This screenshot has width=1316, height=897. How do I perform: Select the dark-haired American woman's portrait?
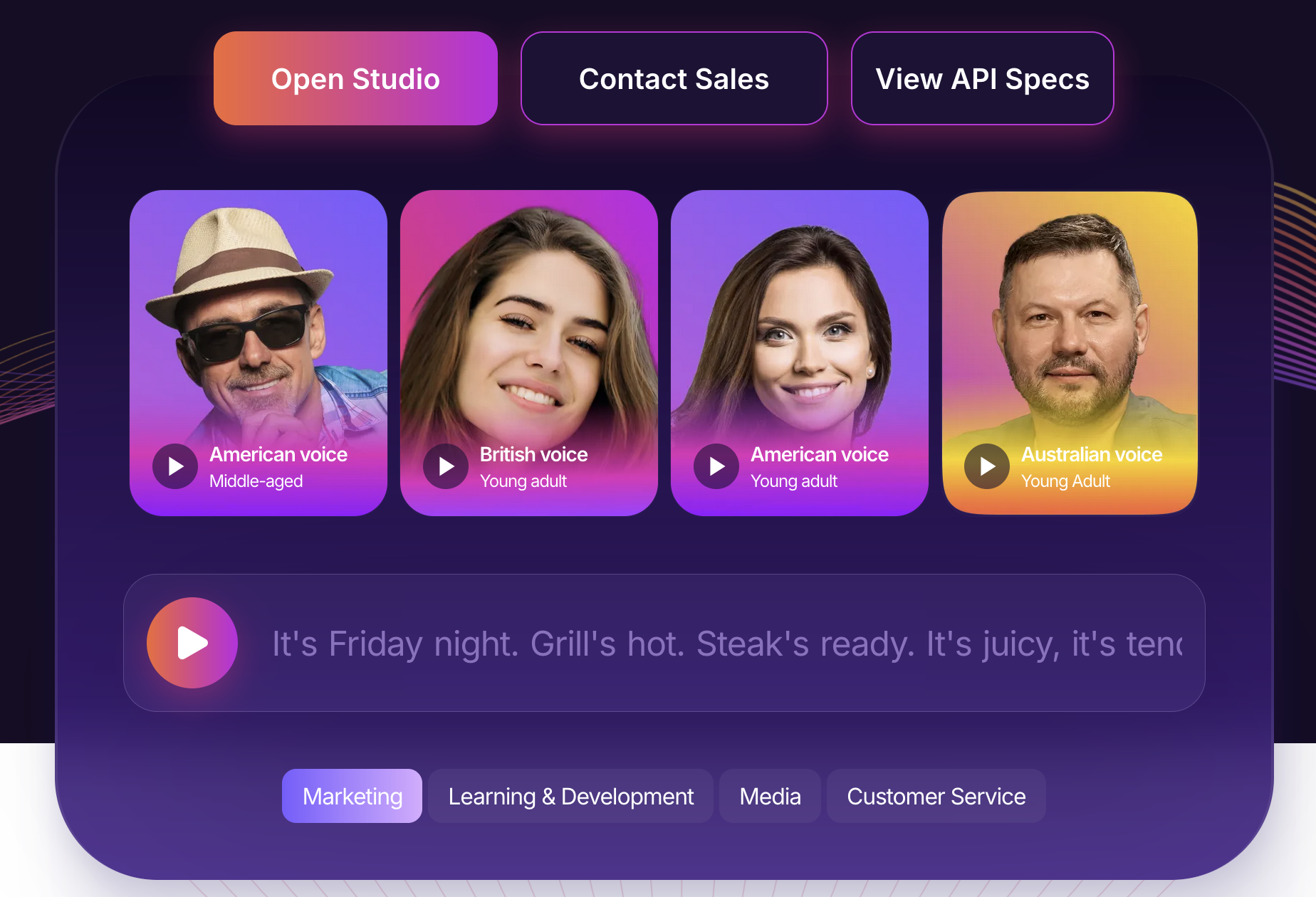point(800,320)
